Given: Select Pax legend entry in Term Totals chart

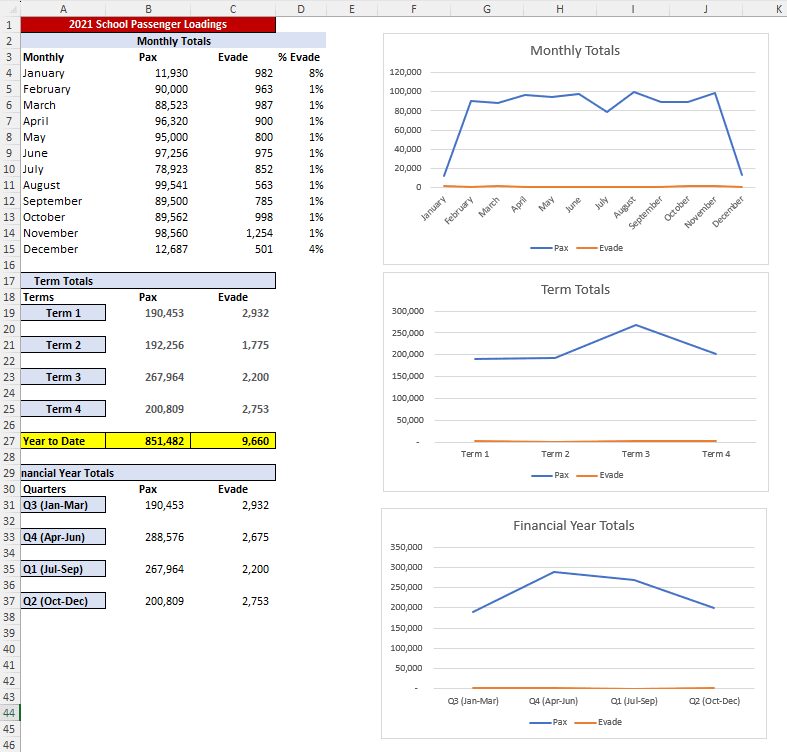Looking at the screenshot, I should (x=550, y=475).
